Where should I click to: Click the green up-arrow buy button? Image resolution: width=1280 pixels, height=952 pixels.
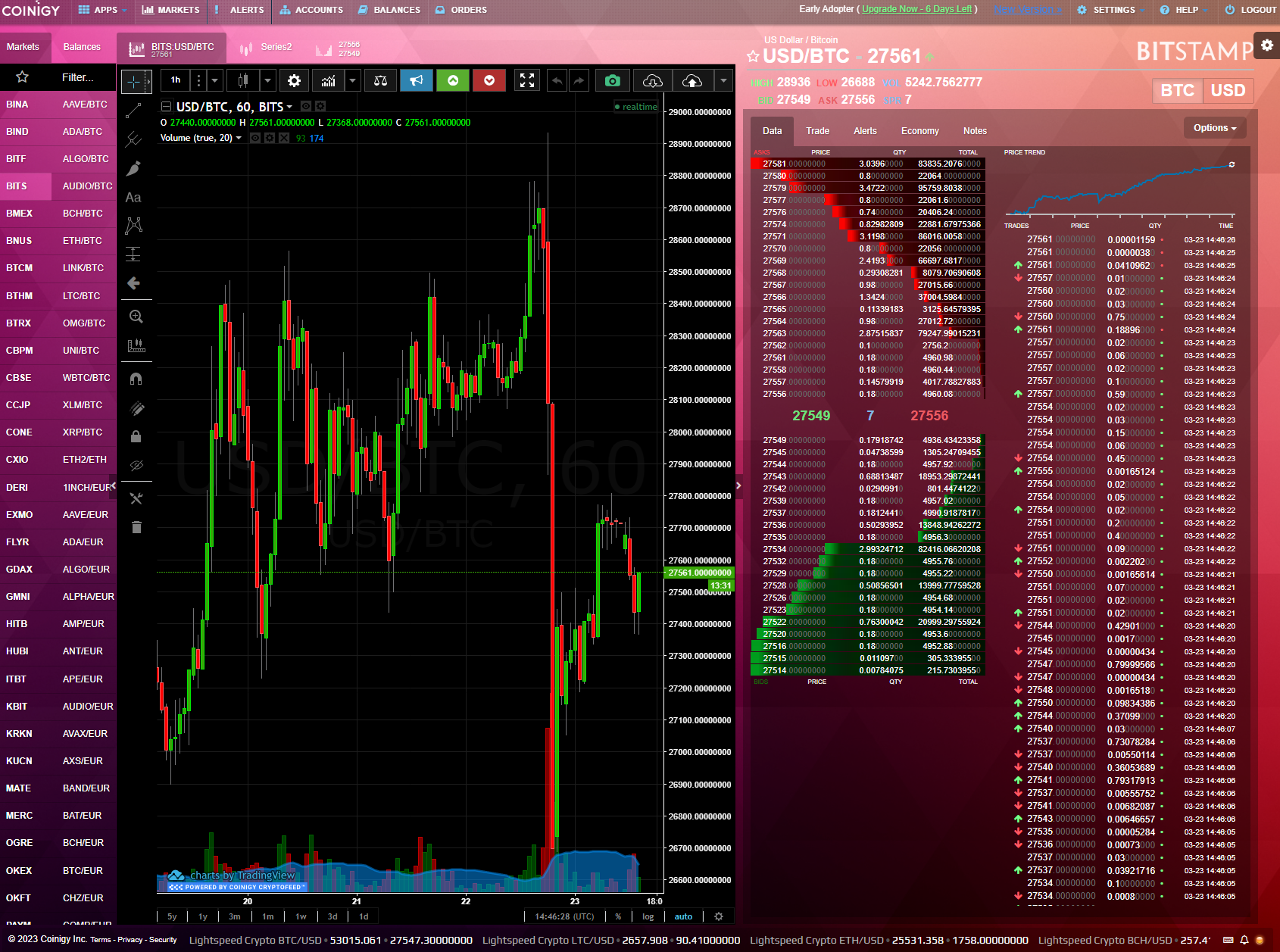tap(453, 80)
